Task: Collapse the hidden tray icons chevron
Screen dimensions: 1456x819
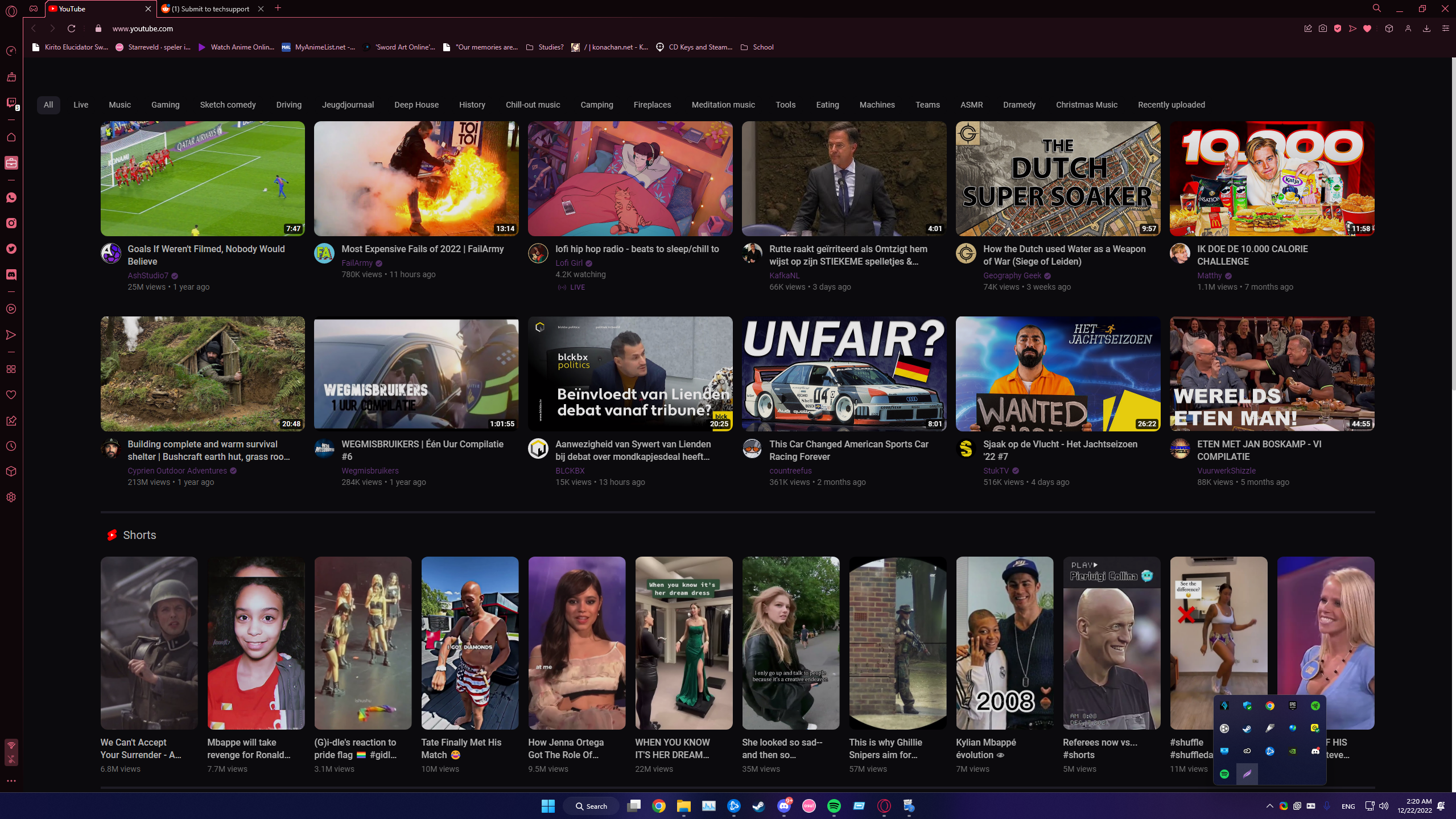Action: pos(1270,806)
